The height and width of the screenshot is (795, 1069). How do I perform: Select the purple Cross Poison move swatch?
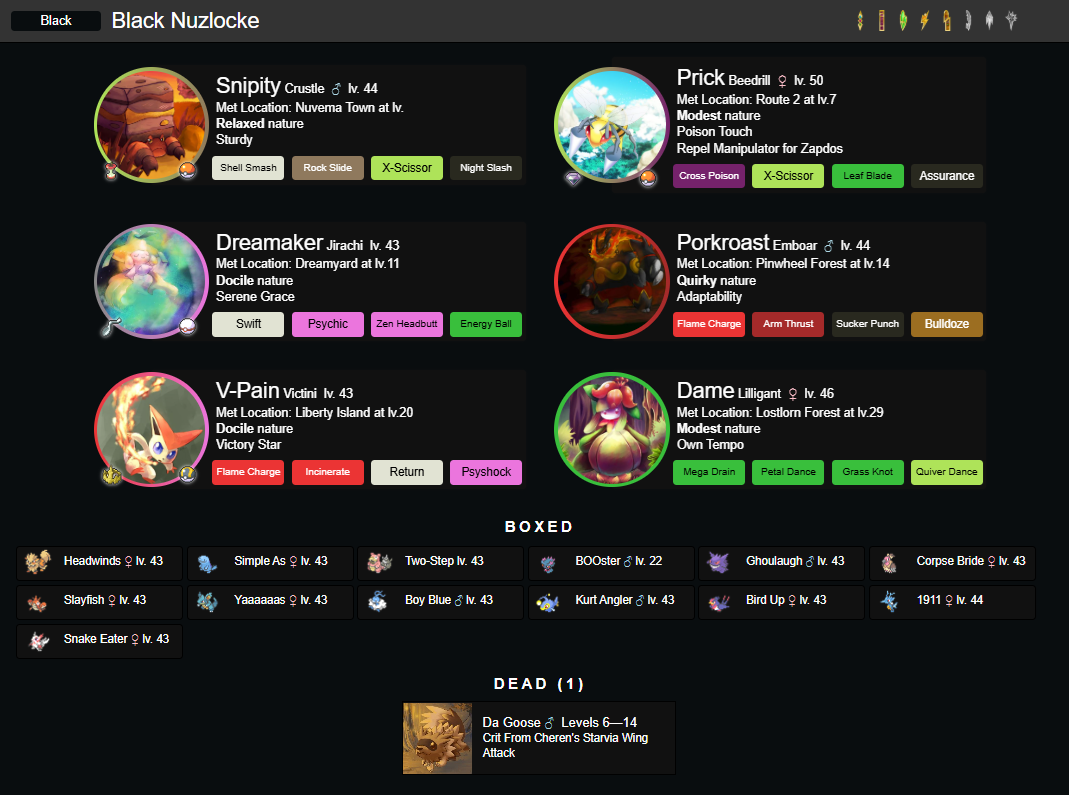pyautogui.click(x=709, y=176)
